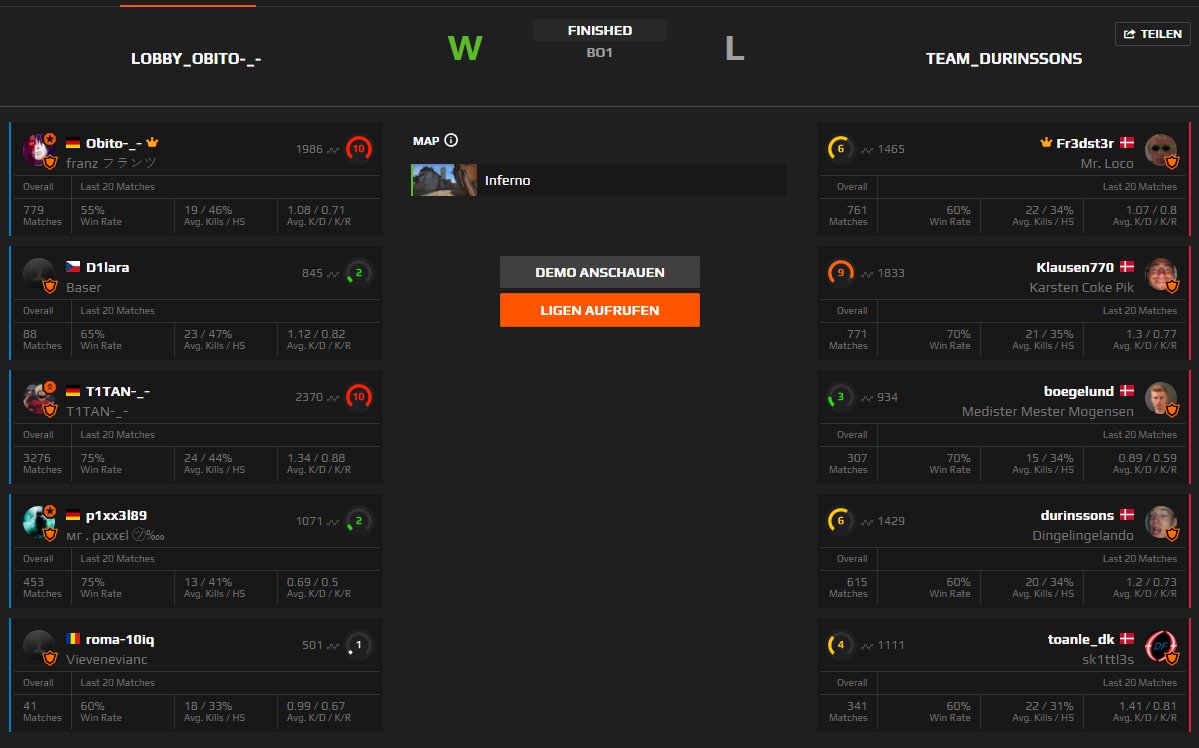Click toanle_dk skill level 4 badge
Screen dimensions: 1199x748
[840, 645]
